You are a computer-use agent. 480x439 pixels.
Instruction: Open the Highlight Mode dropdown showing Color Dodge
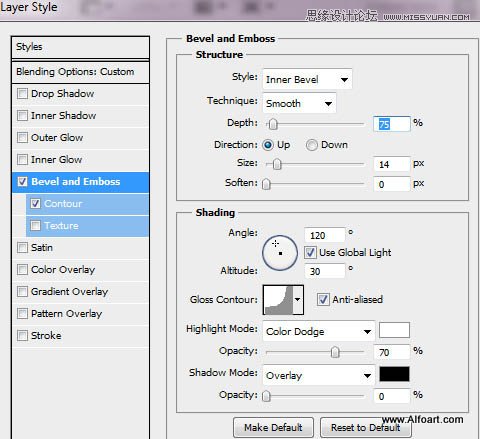(x=319, y=331)
